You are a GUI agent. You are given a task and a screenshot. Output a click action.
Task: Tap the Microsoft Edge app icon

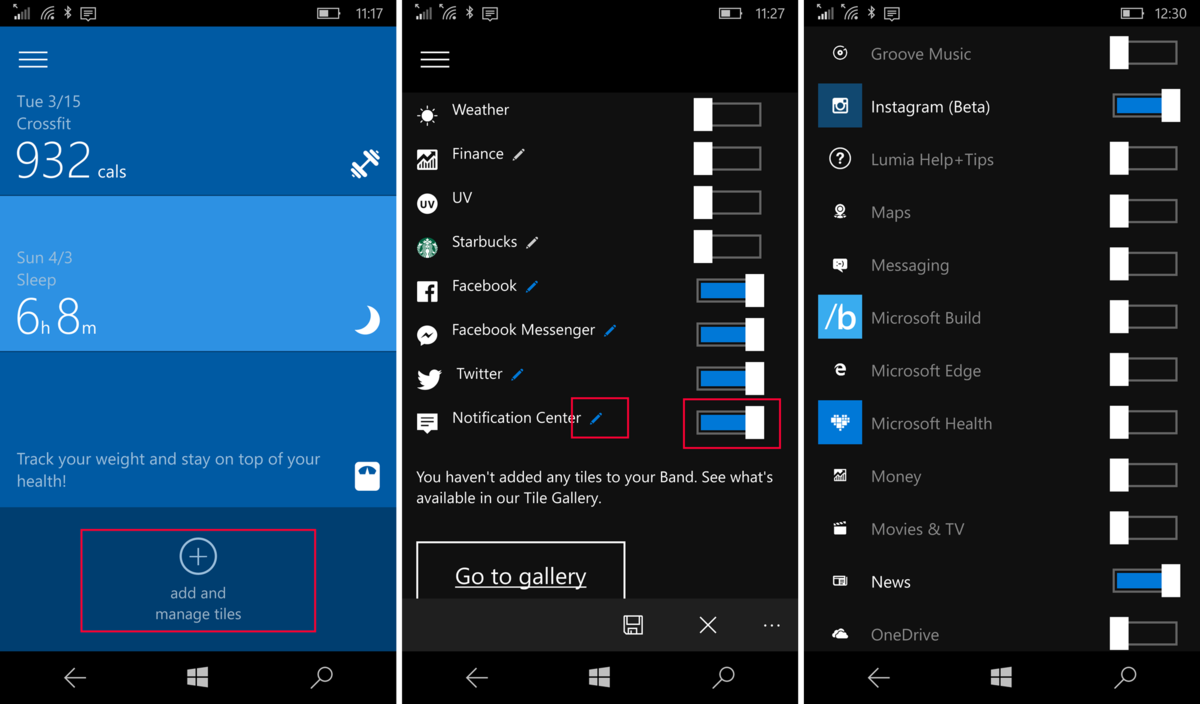pos(840,370)
